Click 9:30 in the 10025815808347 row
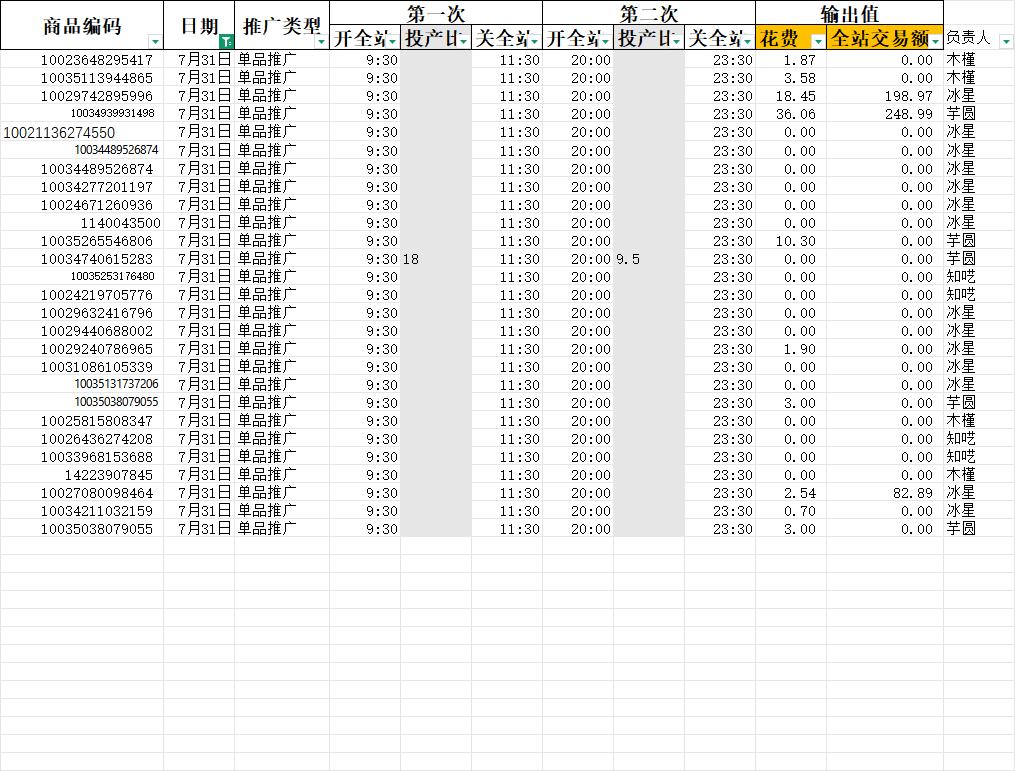1015x771 pixels. (x=382, y=421)
